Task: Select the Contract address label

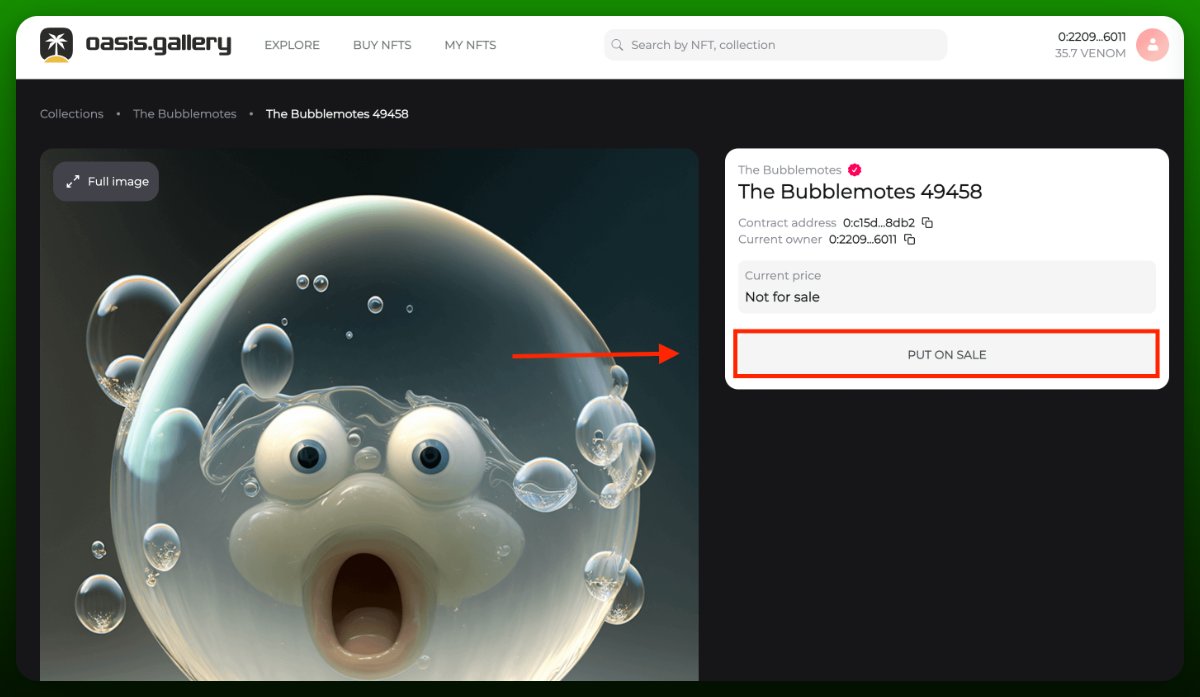Action: point(787,223)
